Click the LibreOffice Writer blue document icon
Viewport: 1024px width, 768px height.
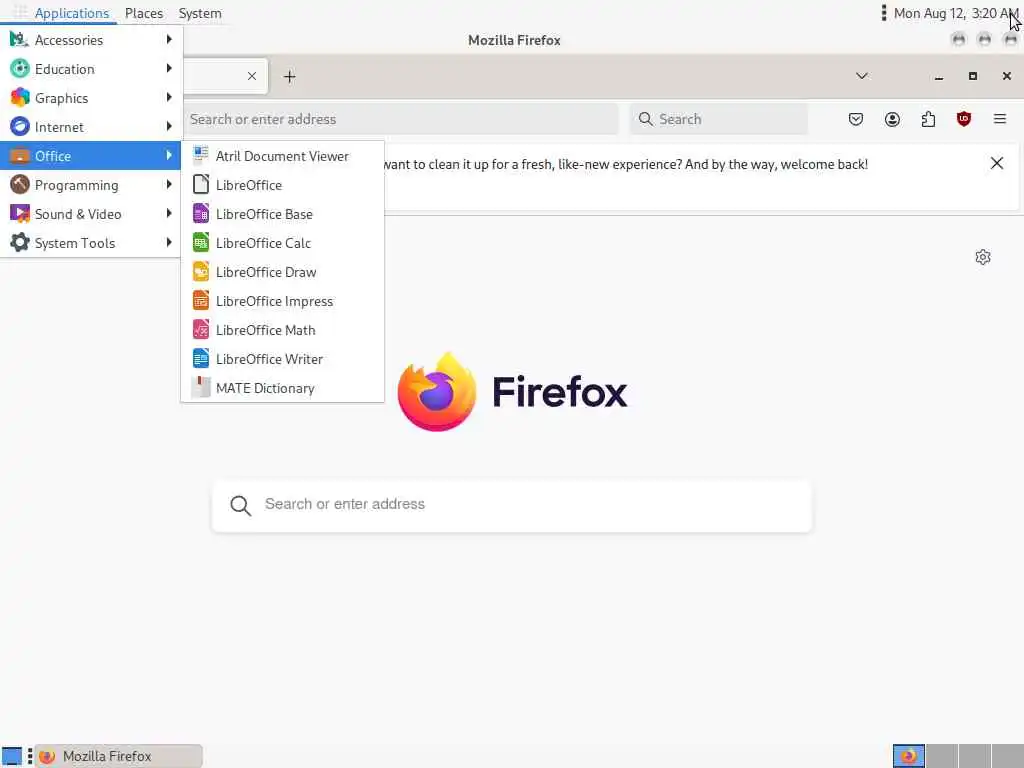coord(200,359)
